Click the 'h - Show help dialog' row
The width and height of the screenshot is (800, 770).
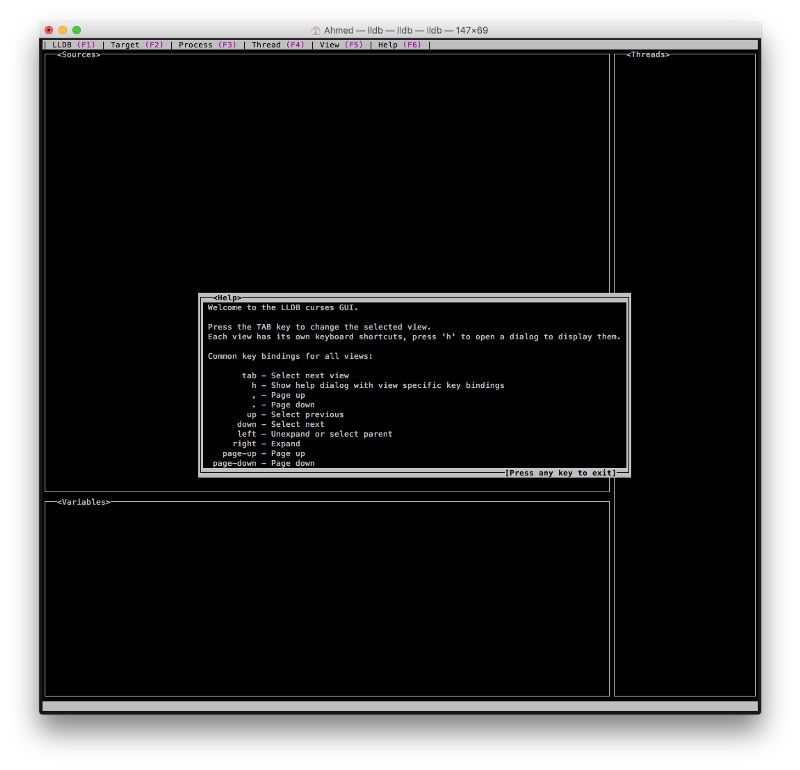pos(378,385)
